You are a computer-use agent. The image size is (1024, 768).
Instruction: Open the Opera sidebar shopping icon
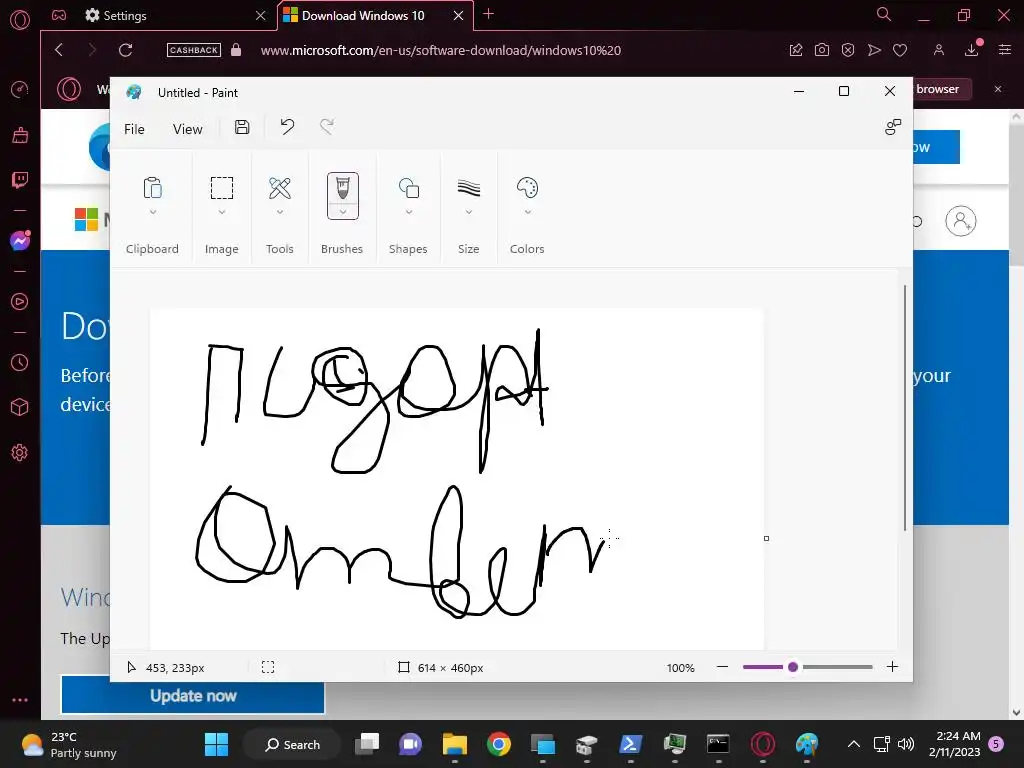coord(20,135)
